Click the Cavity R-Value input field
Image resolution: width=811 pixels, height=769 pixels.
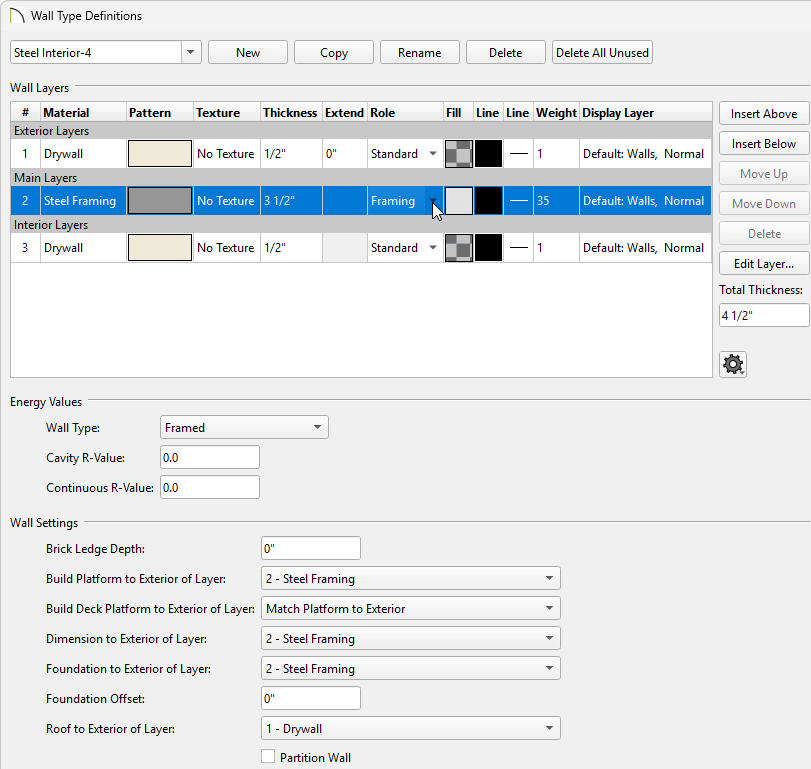pyautogui.click(x=209, y=457)
